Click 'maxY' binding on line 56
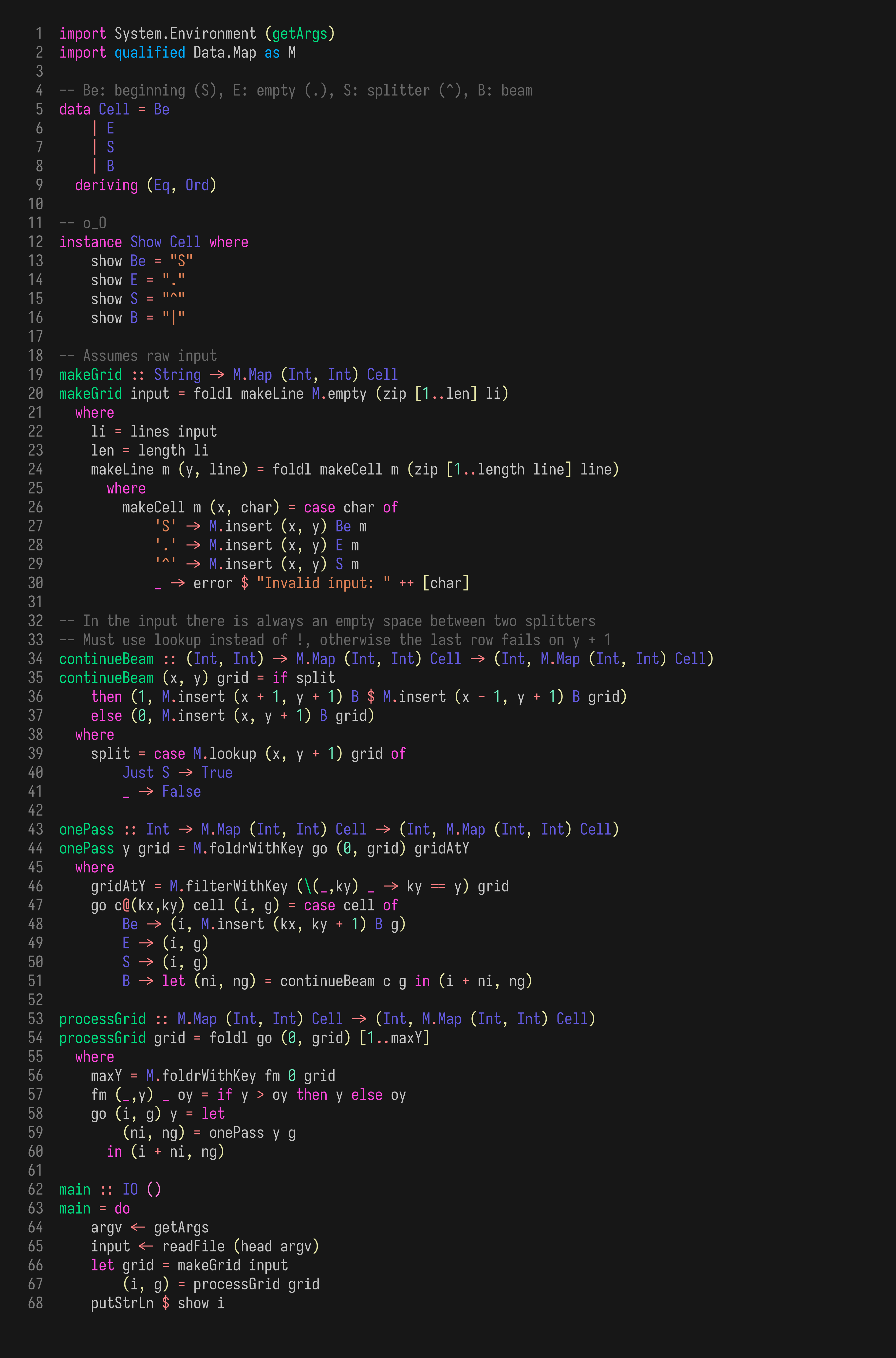 coord(106,1076)
